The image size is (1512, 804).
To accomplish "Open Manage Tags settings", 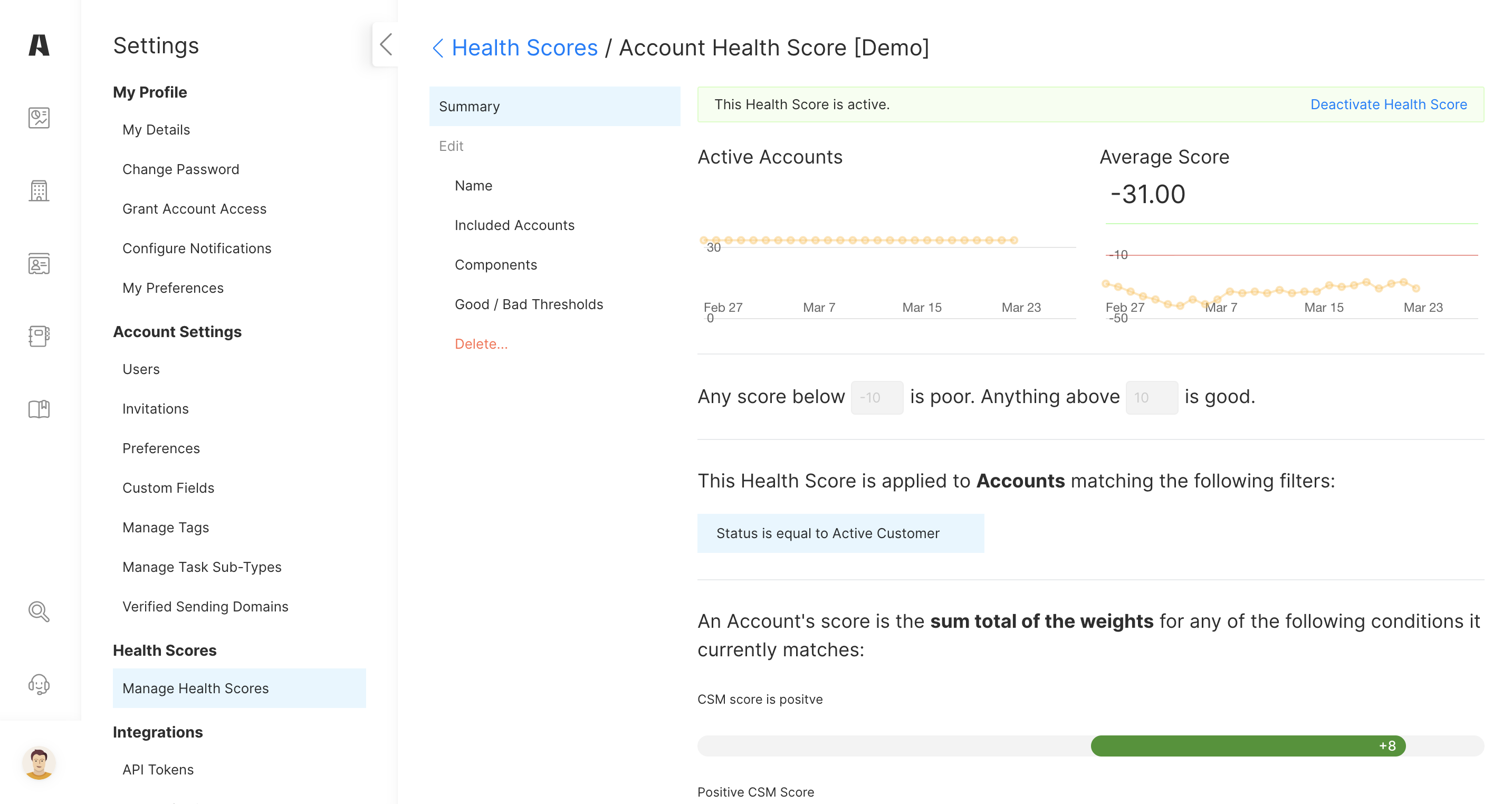I will click(x=166, y=528).
